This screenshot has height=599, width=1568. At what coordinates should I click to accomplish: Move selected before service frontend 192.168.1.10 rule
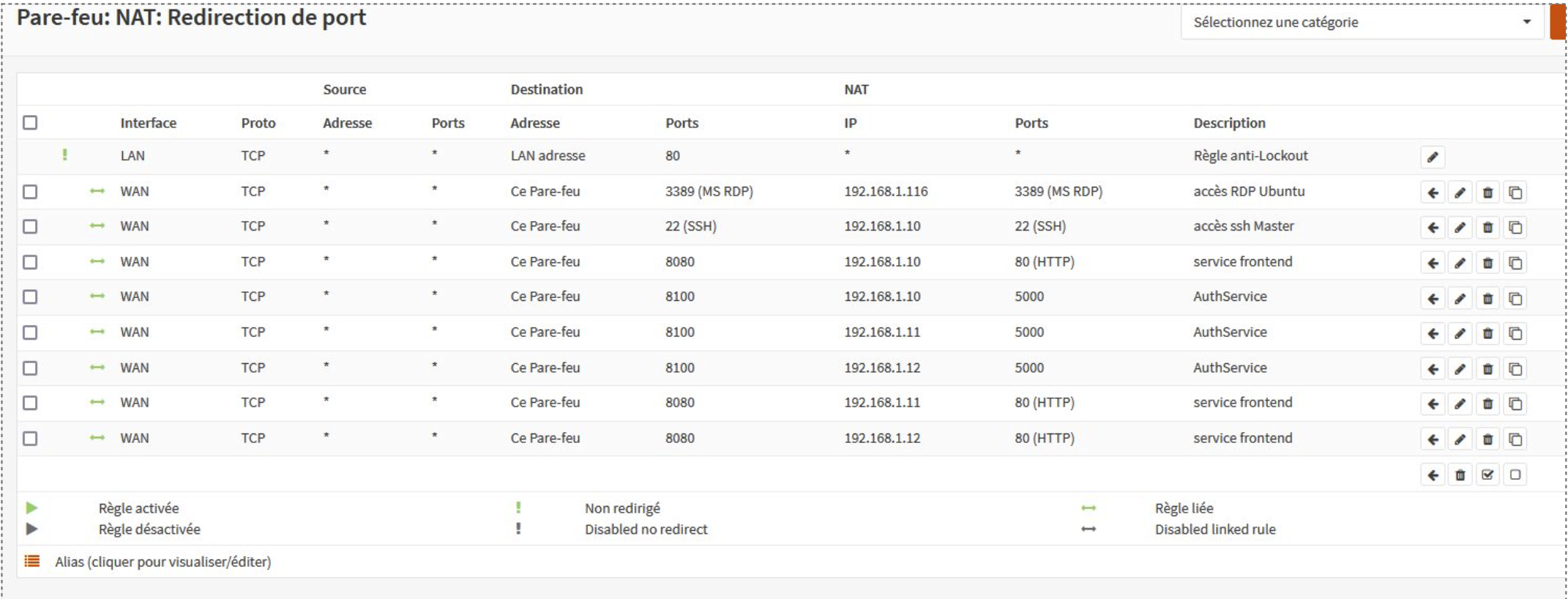[1433, 263]
